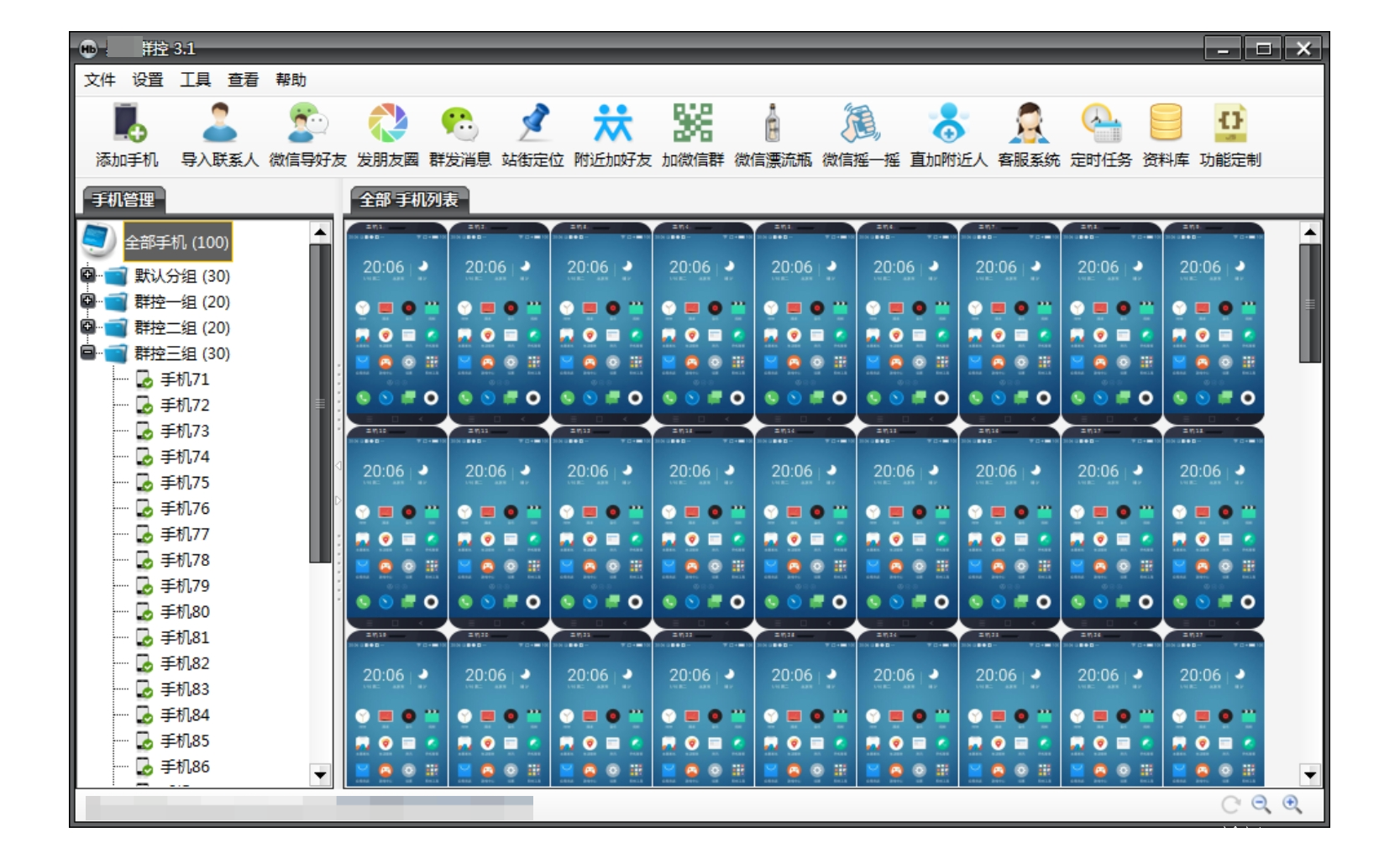1400x848 pixels.
Task: Switch to the 全部 手机列表 tab
Action: [x=409, y=200]
